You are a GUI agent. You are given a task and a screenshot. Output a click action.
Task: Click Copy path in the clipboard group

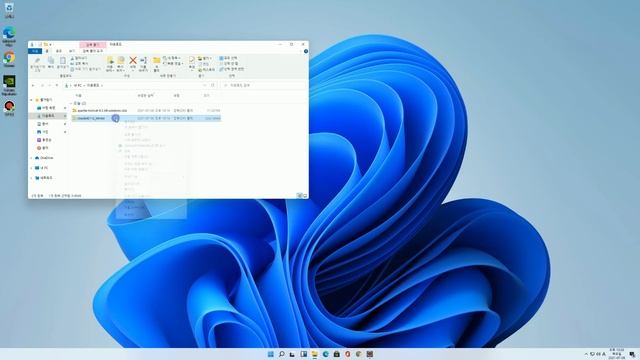(80, 64)
